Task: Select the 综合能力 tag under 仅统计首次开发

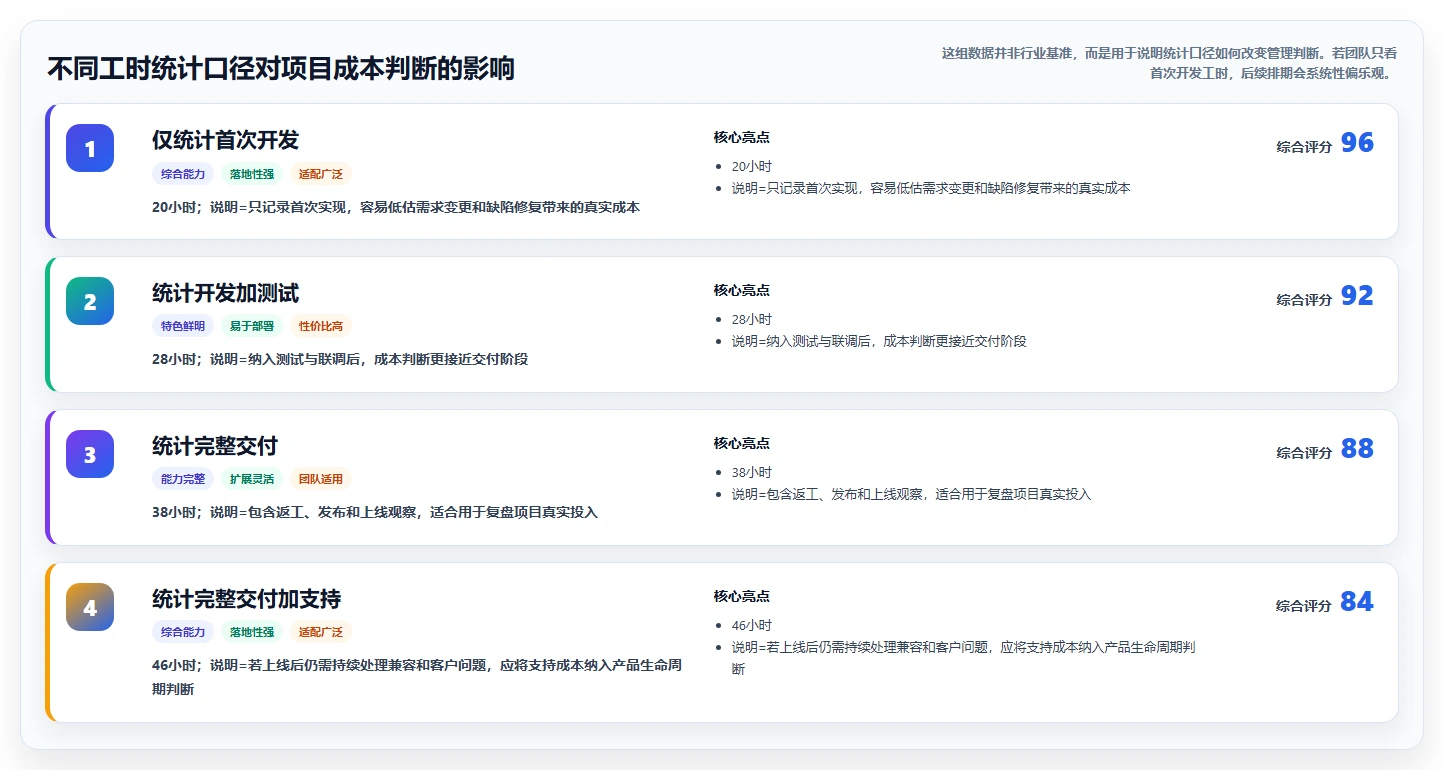Action: pyautogui.click(x=183, y=174)
